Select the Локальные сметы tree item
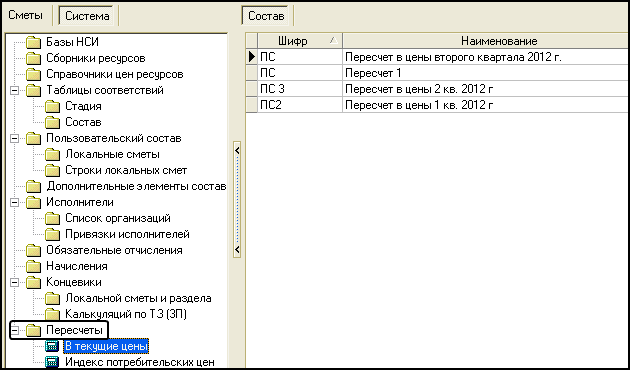 point(112,155)
